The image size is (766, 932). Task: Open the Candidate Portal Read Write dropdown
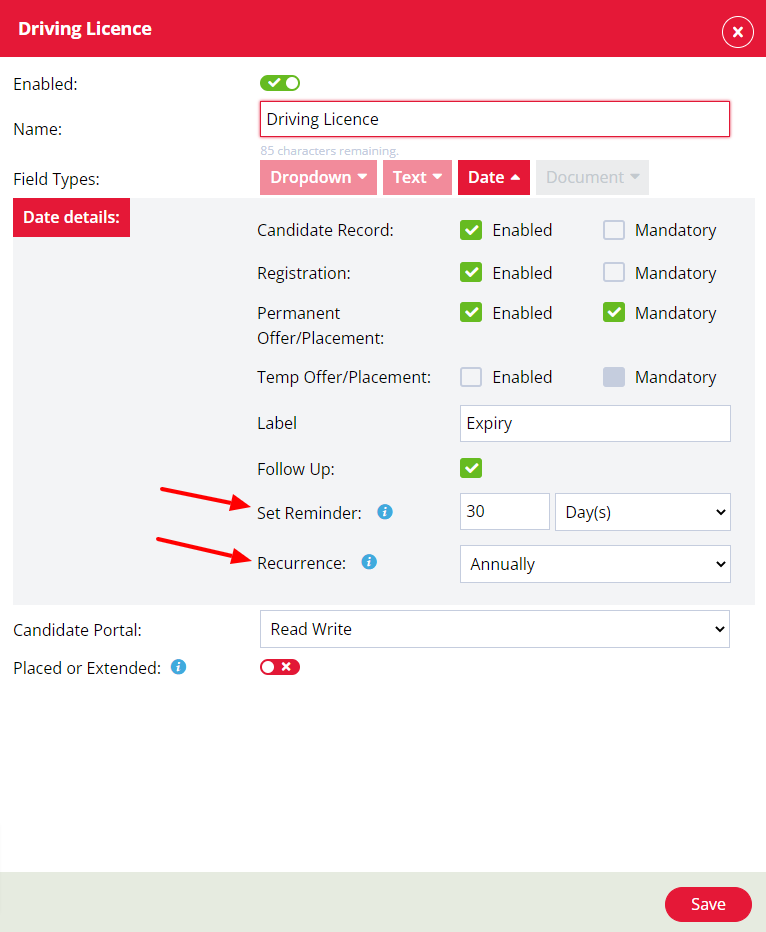click(494, 629)
